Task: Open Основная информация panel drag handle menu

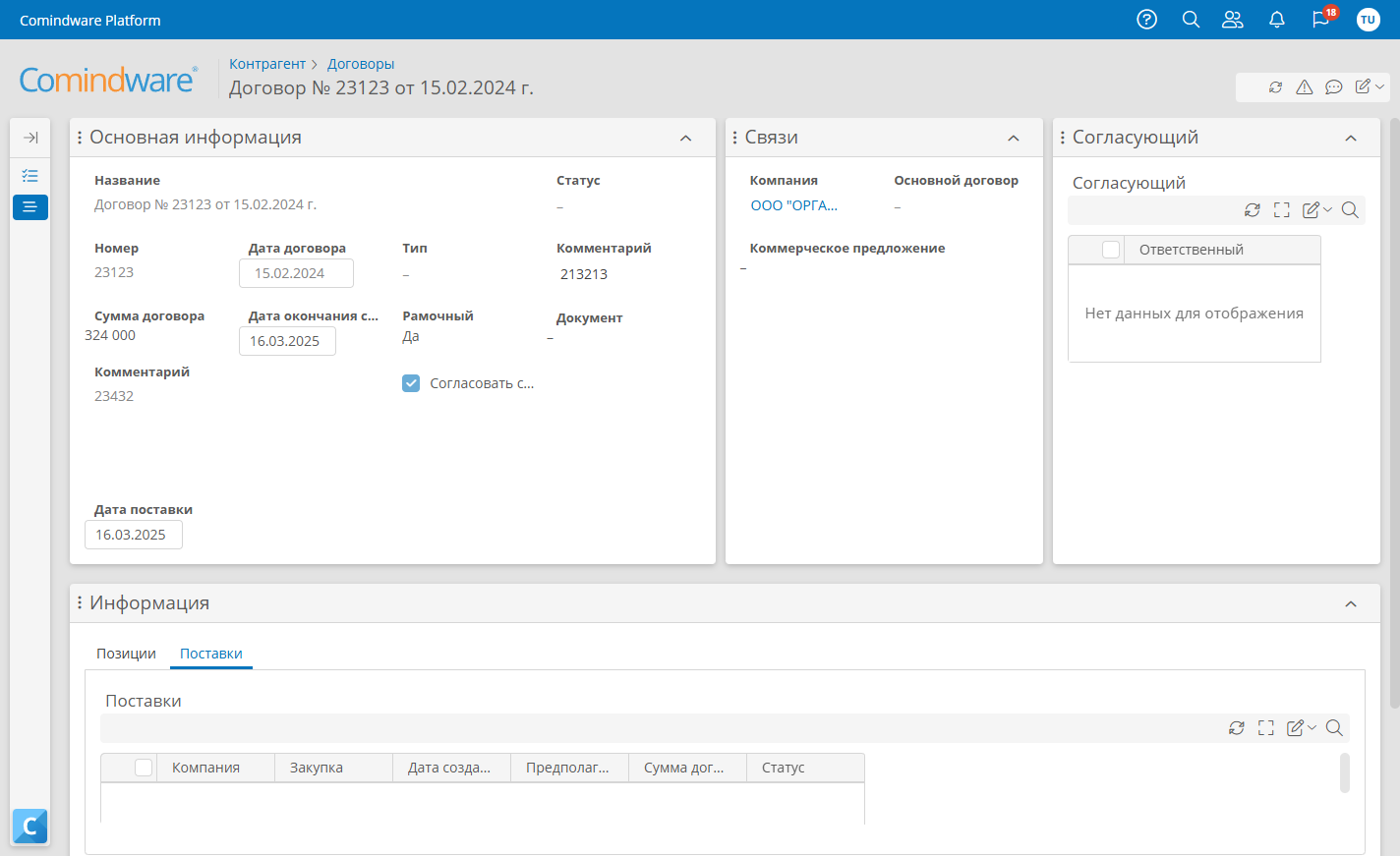Action: click(x=80, y=138)
